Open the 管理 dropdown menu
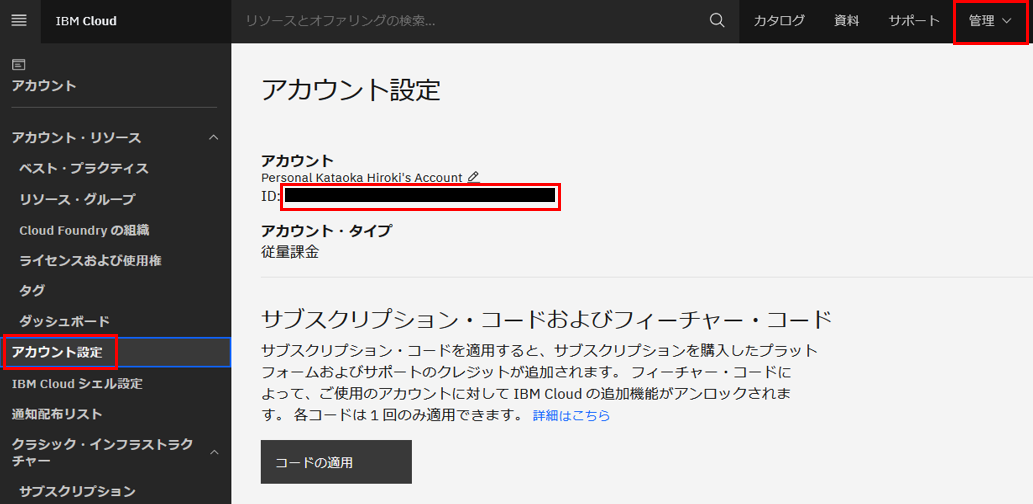The width and height of the screenshot is (1033, 504). [x=990, y=21]
